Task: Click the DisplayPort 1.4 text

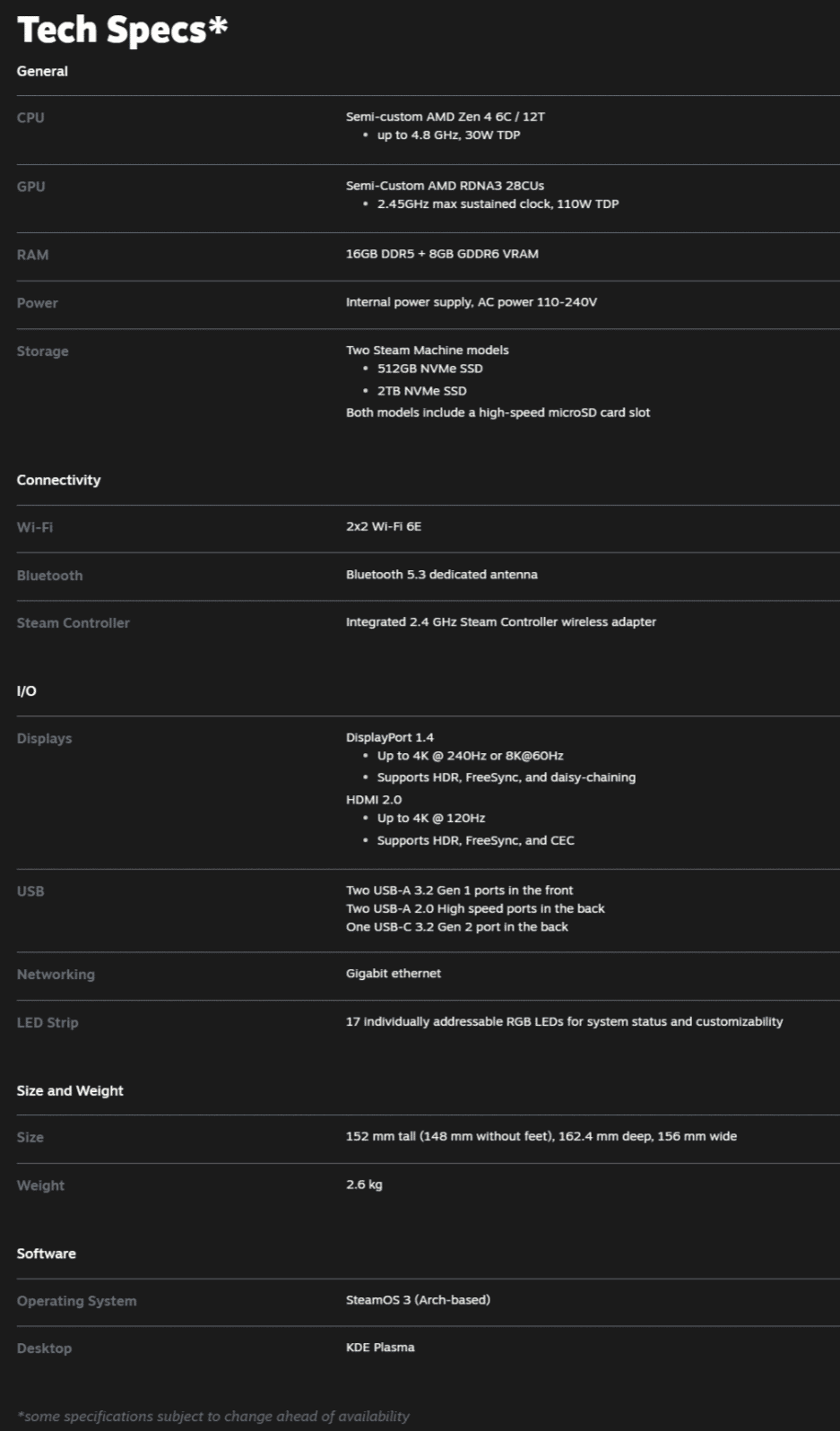Action: (389, 738)
